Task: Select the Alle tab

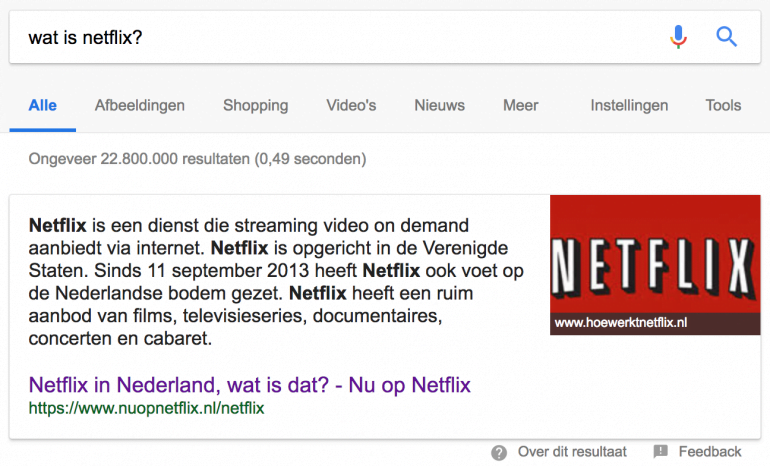Action: click(x=43, y=105)
